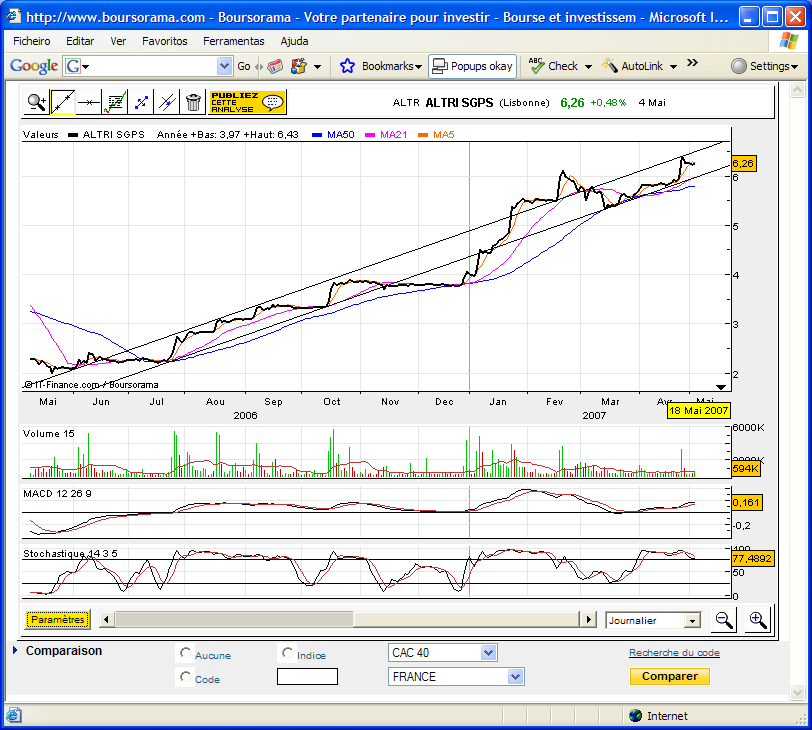Open the FRANCE country dropdown
Viewport: 812px width, 730px height.
tap(456, 677)
